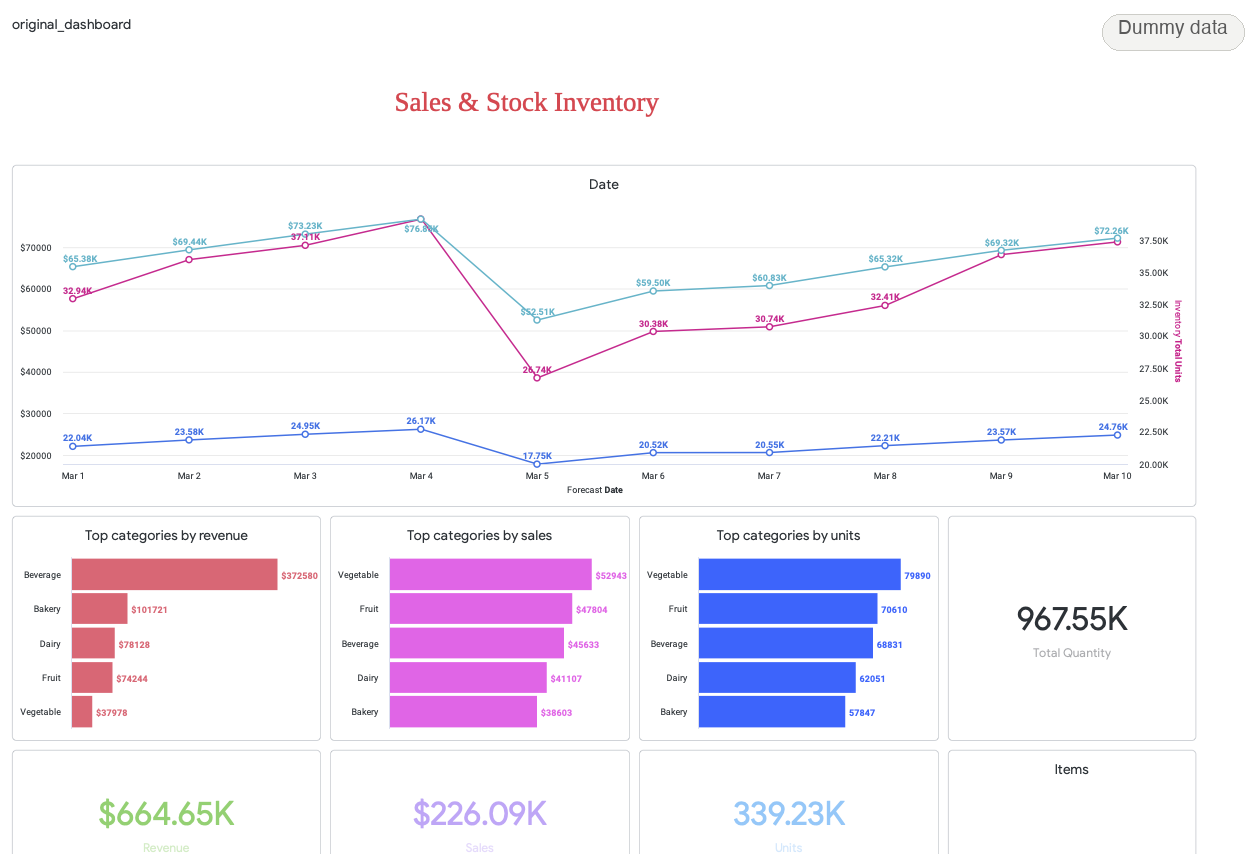Click the Vegetable units bar showing 79890
1260x854 pixels.
[799, 575]
